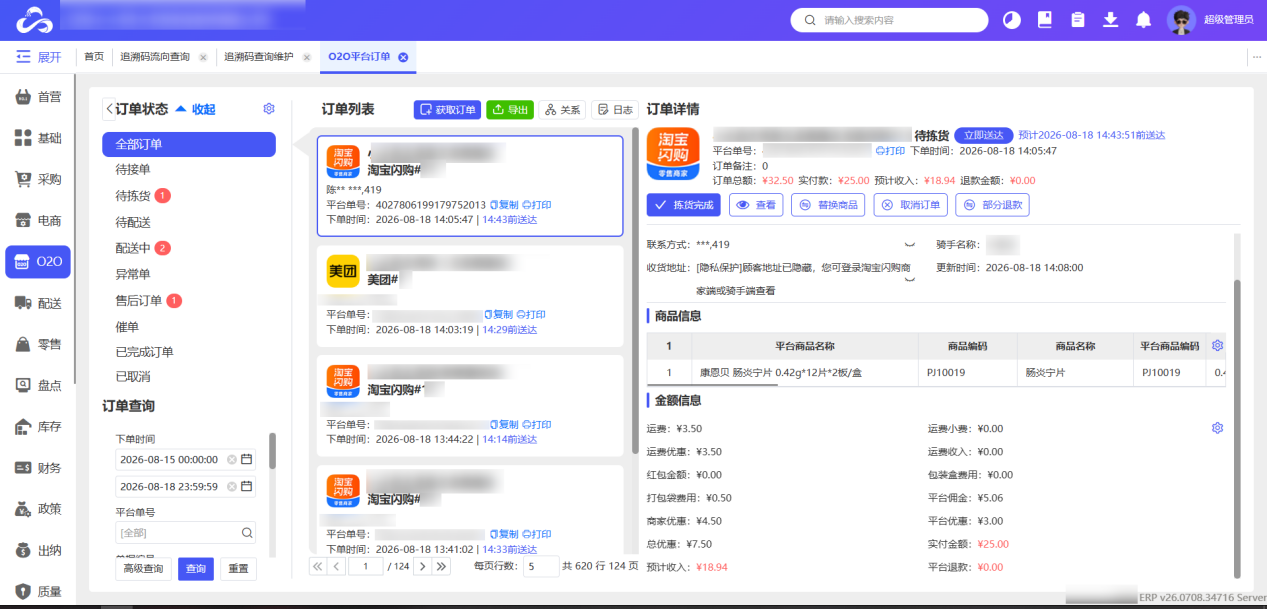1267x609 pixels.
Task: Switch to the 追溯码流向查询 tab
Action: click(x=155, y=57)
